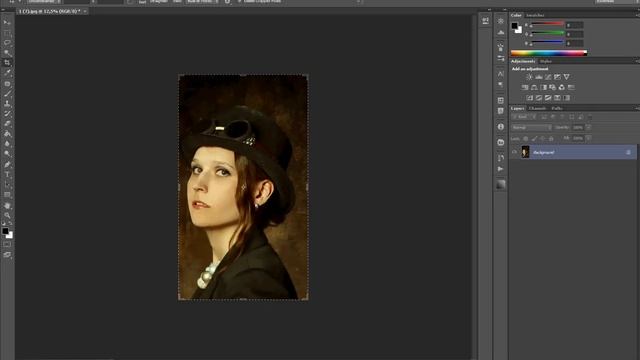
Task: Add a Brightness/Contrast adjustment
Action: 529,77
